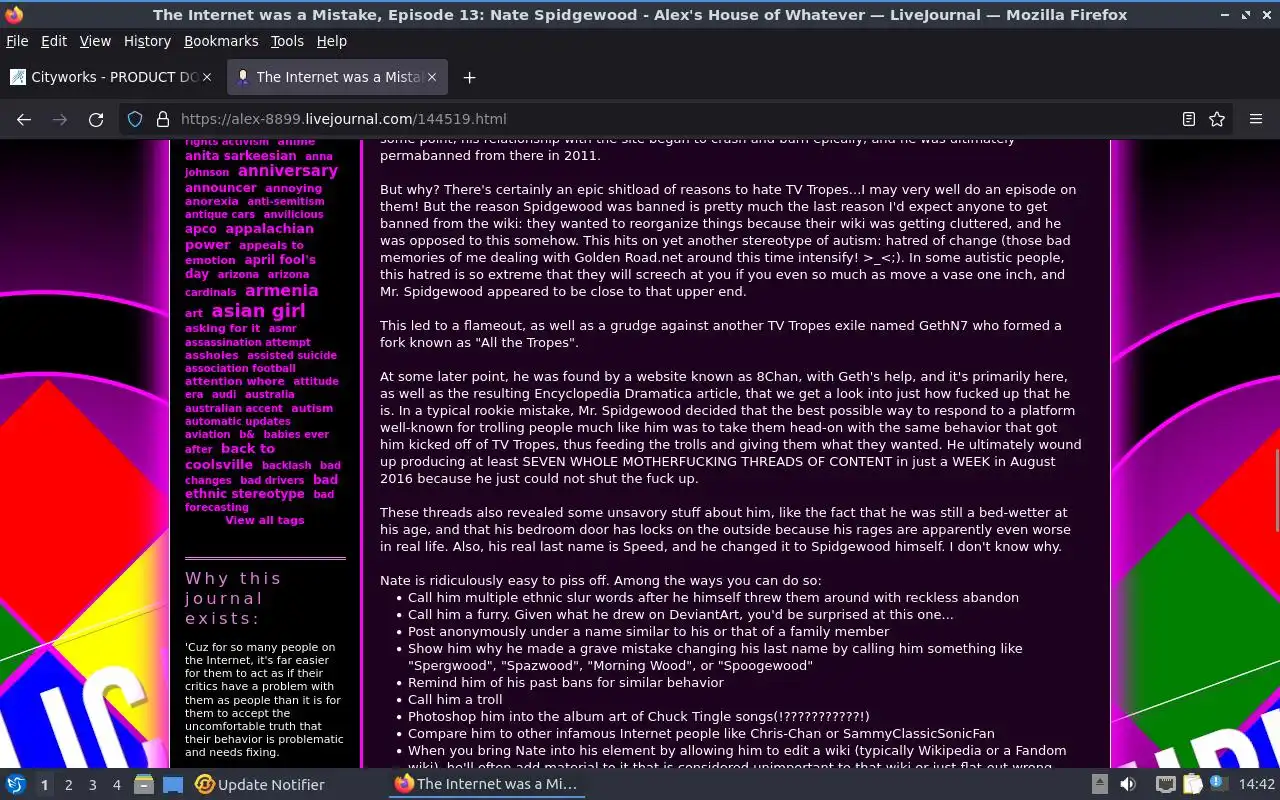Click the 'australian accent' tag
This screenshot has height=800, width=1280.
(234, 408)
